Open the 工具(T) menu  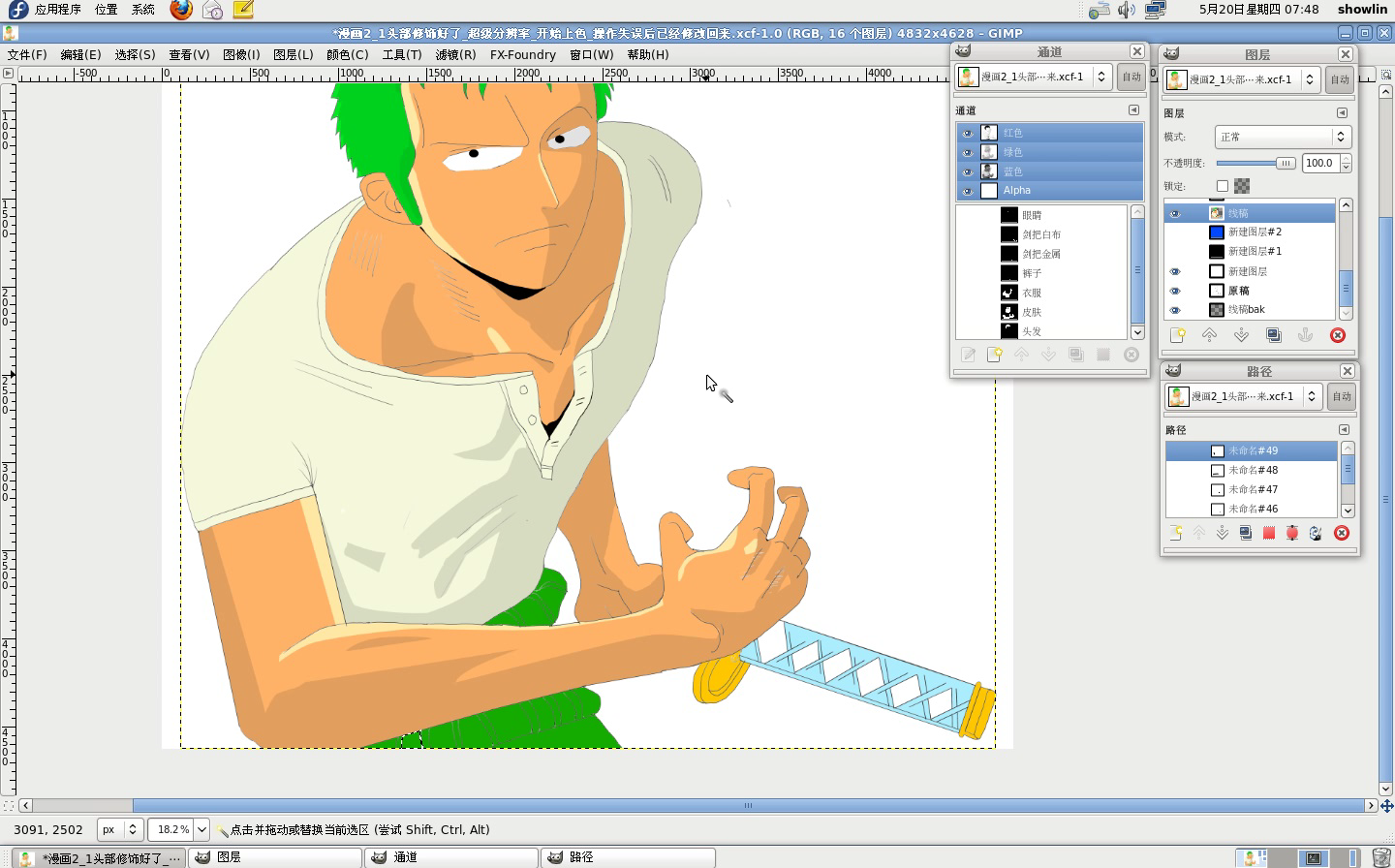[402, 54]
